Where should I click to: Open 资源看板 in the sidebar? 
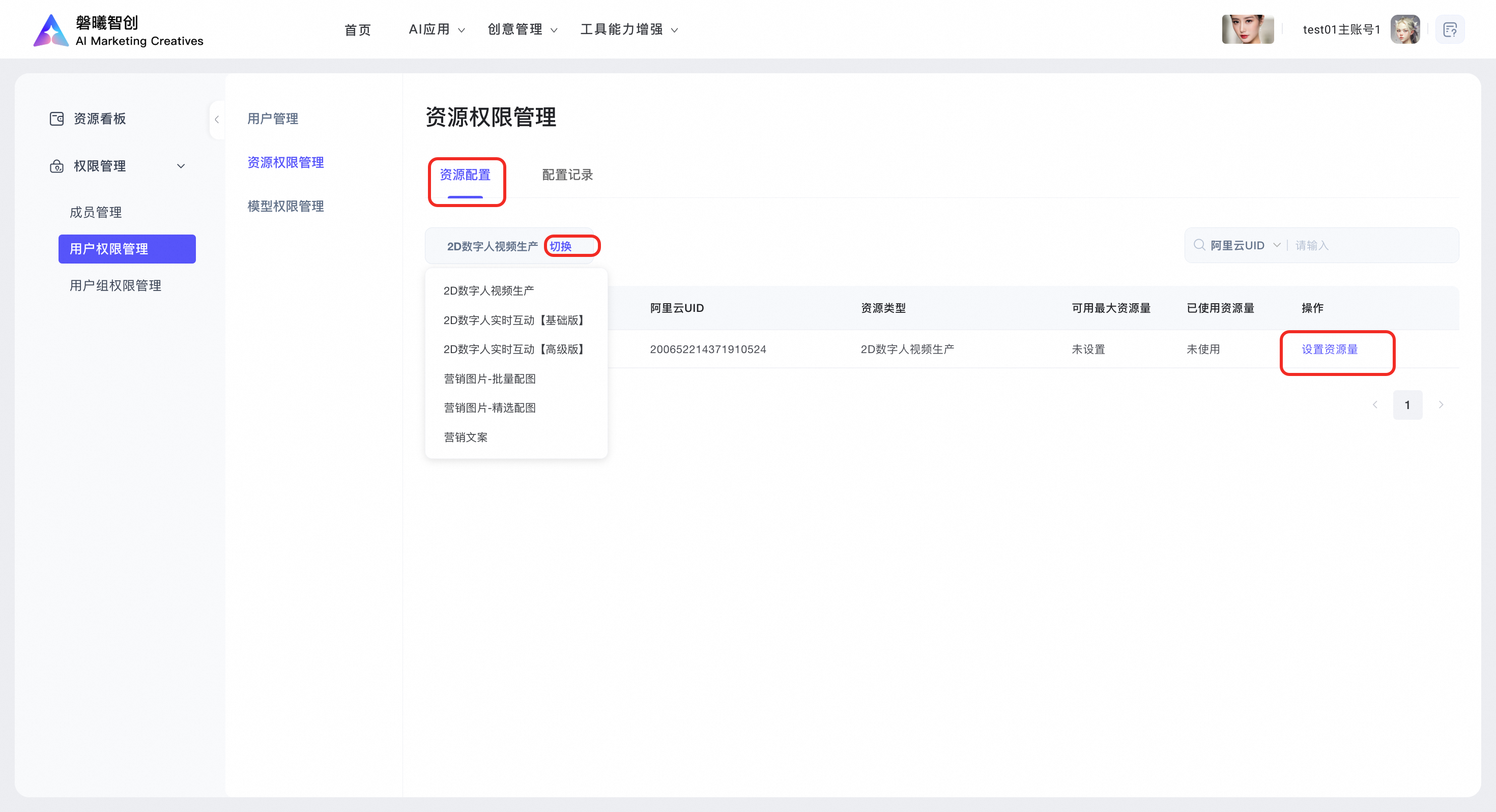click(100, 119)
